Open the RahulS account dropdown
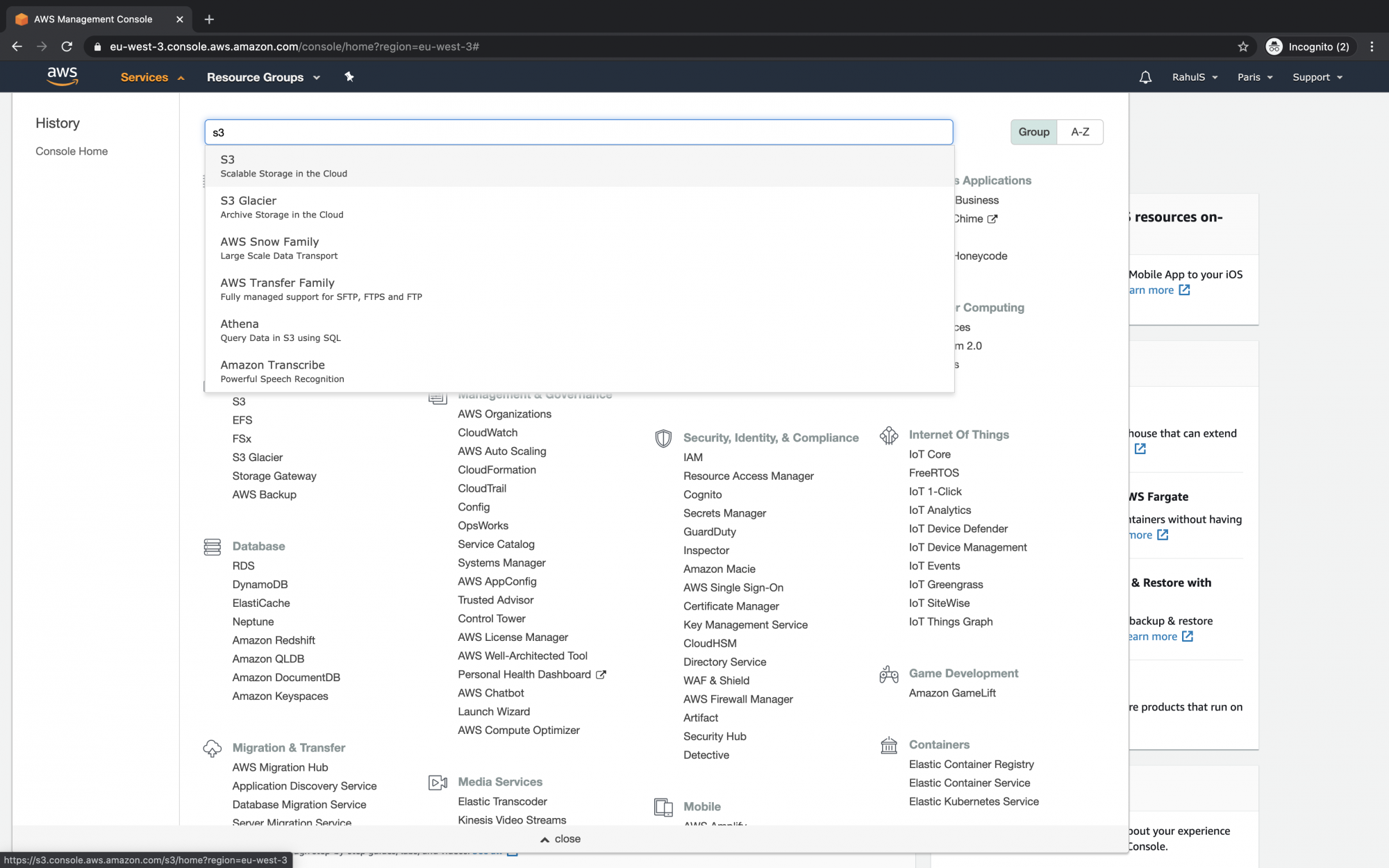Image resolution: width=1389 pixels, height=868 pixels. pos(1194,77)
